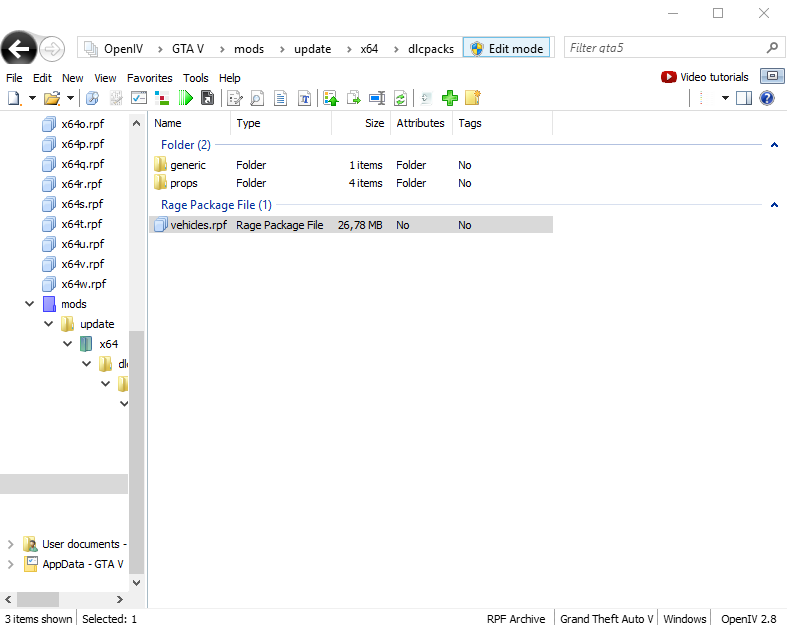Open the Edit menu
Viewport: 787px width, 629px height.
click(x=42, y=78)
